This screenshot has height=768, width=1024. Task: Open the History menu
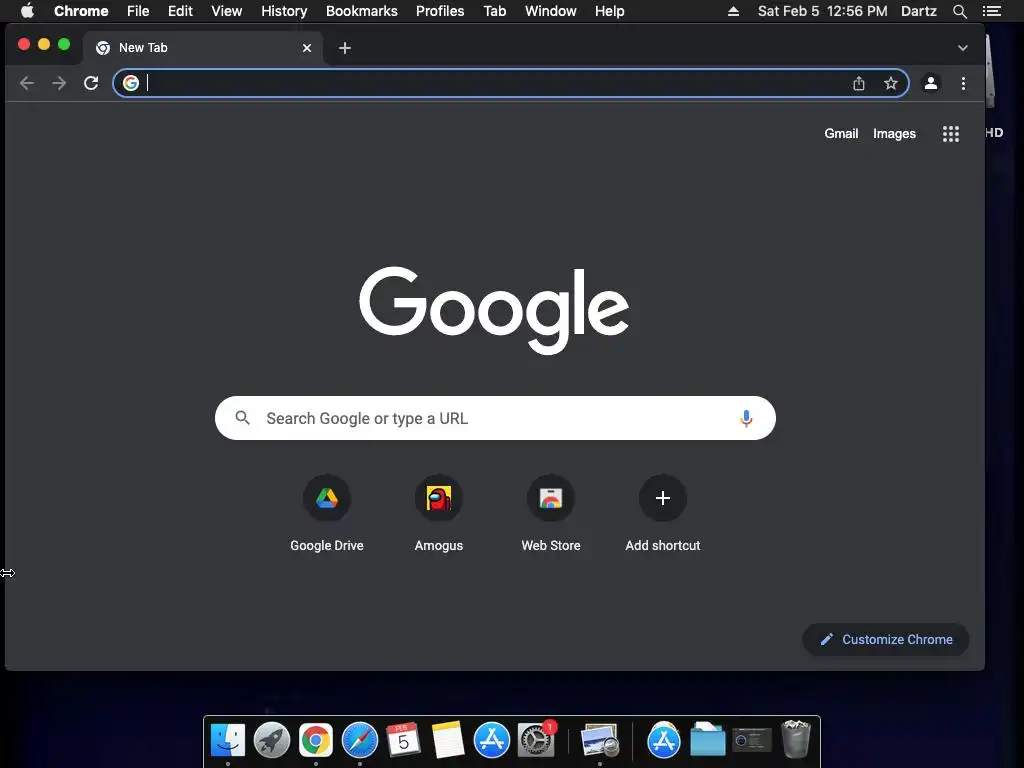pos(284,11)
